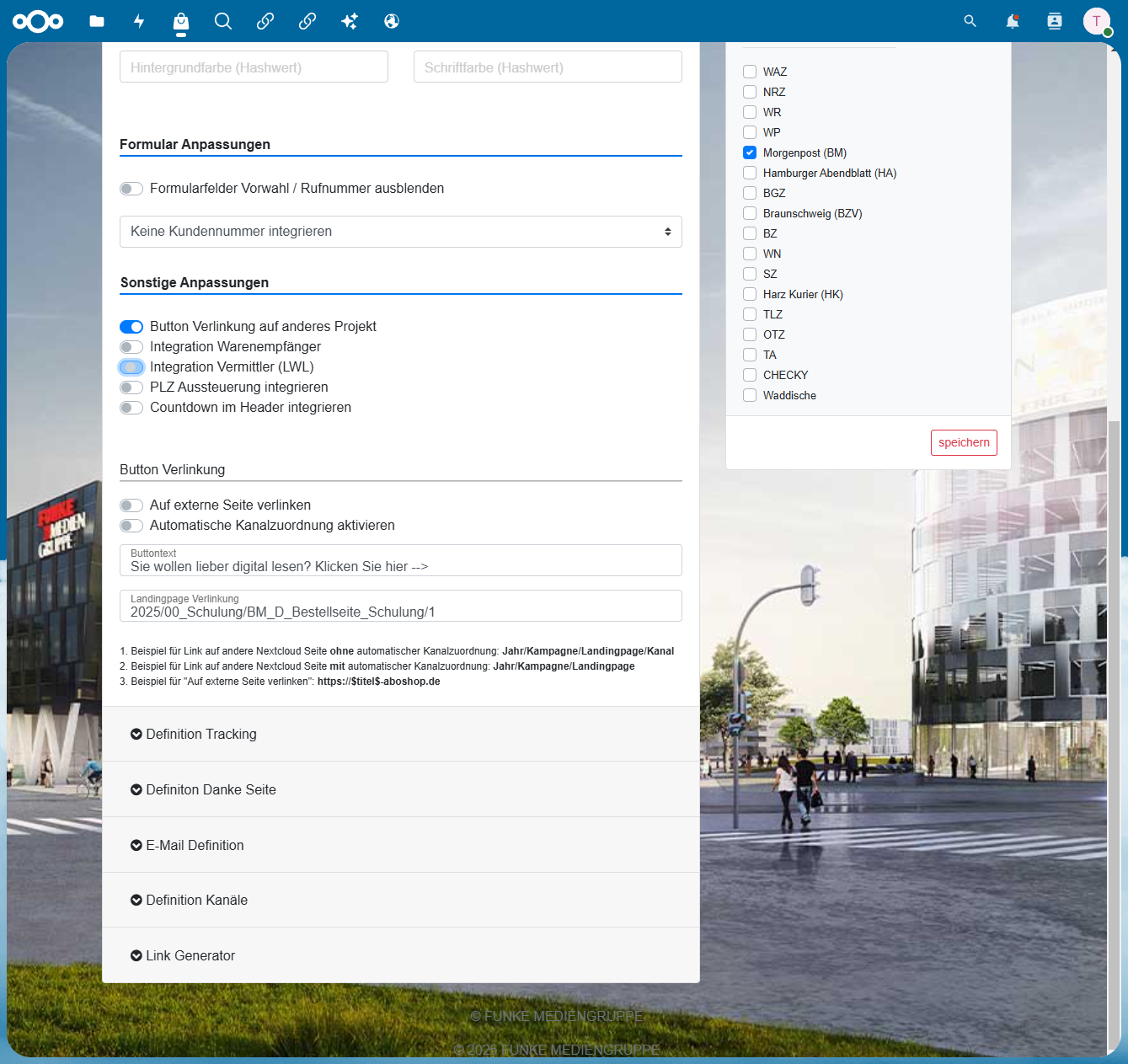Tick the Harz Kurier (HK) checkbox
Screen dimensions: 1128x1064
[x=750, y=294]
